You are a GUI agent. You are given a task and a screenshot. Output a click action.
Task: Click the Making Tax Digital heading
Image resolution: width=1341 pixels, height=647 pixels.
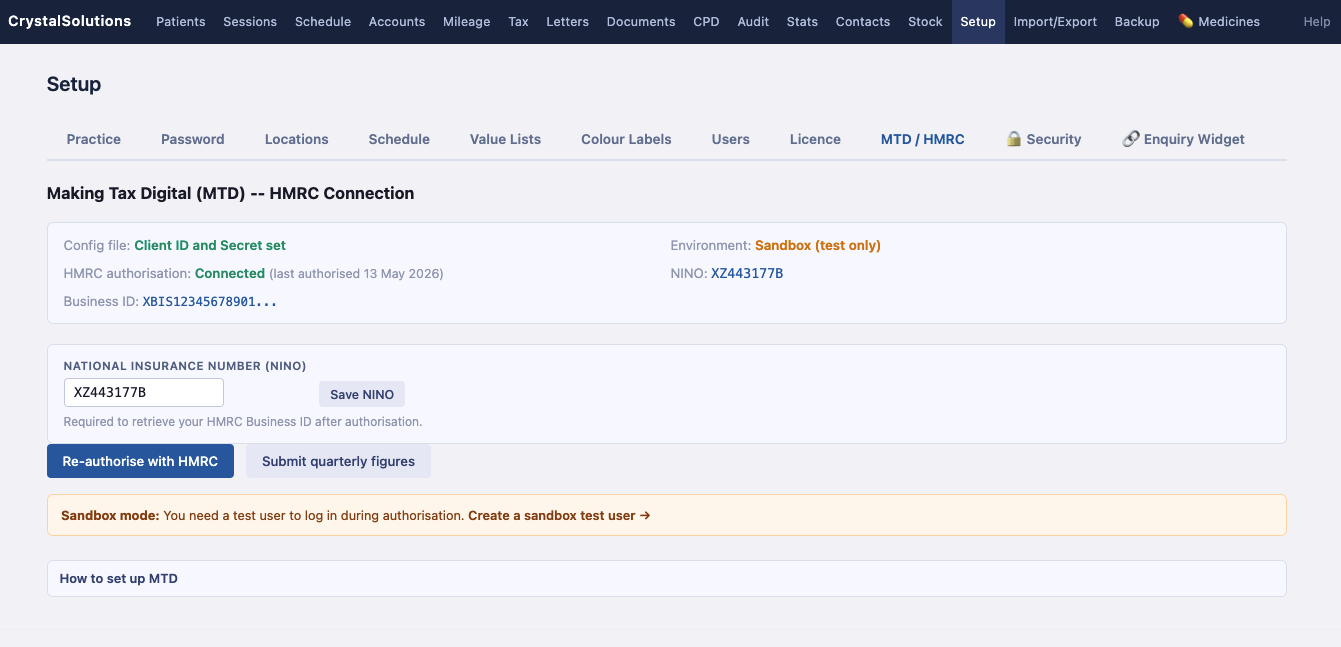tap(230, 193)
